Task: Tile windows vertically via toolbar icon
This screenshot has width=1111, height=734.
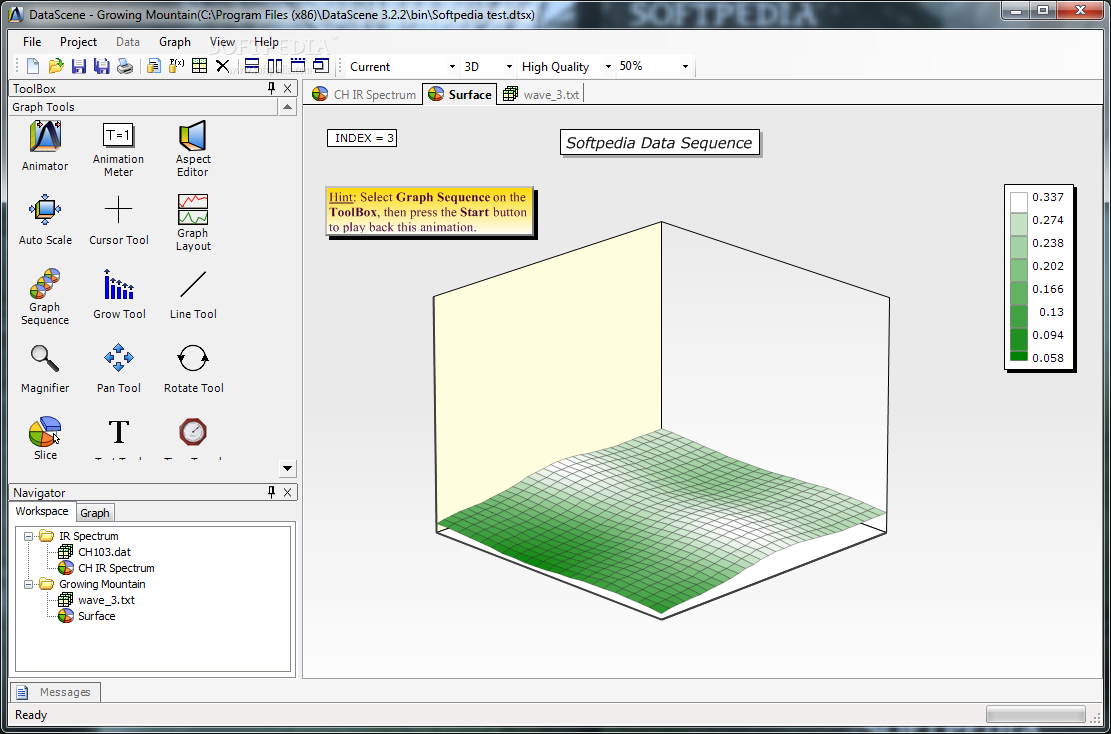Action: (275, 67)
